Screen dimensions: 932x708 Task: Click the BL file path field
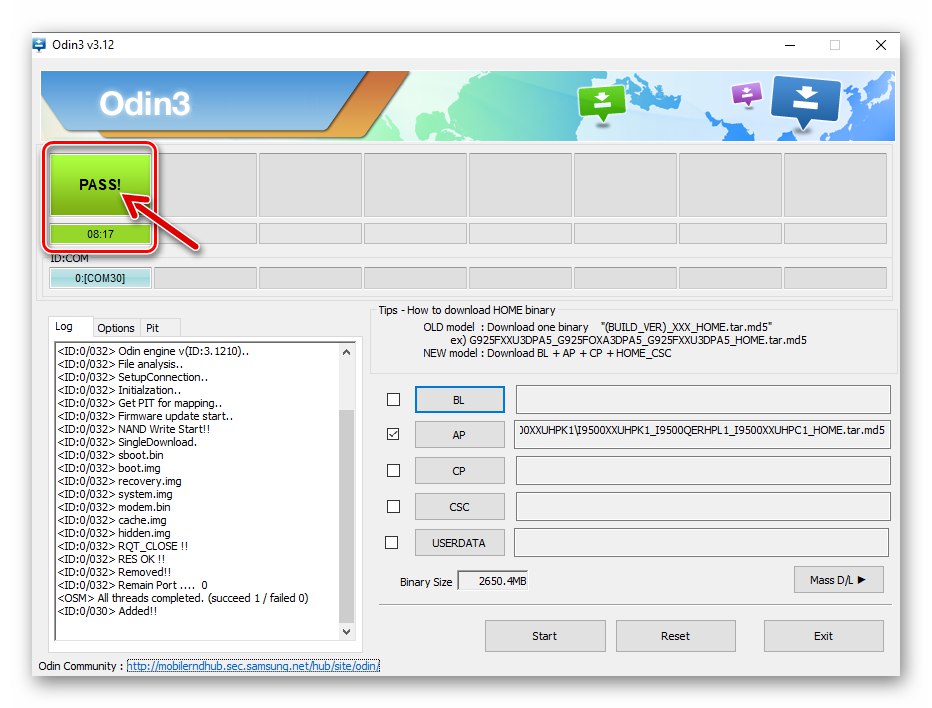703,399
